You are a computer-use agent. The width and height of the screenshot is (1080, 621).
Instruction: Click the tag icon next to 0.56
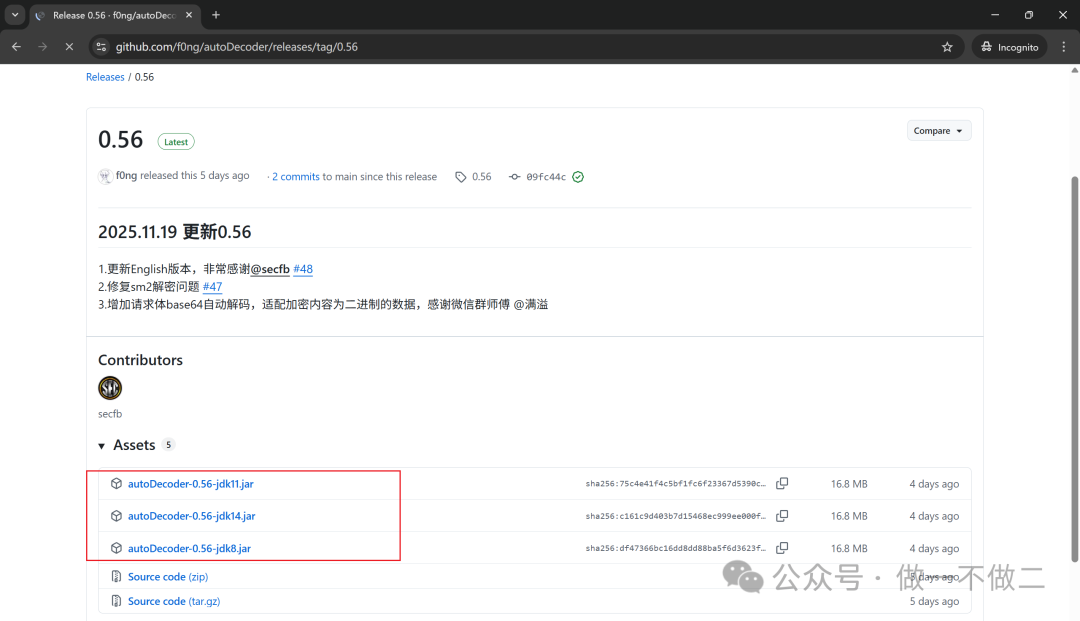(x=458, y=176)
